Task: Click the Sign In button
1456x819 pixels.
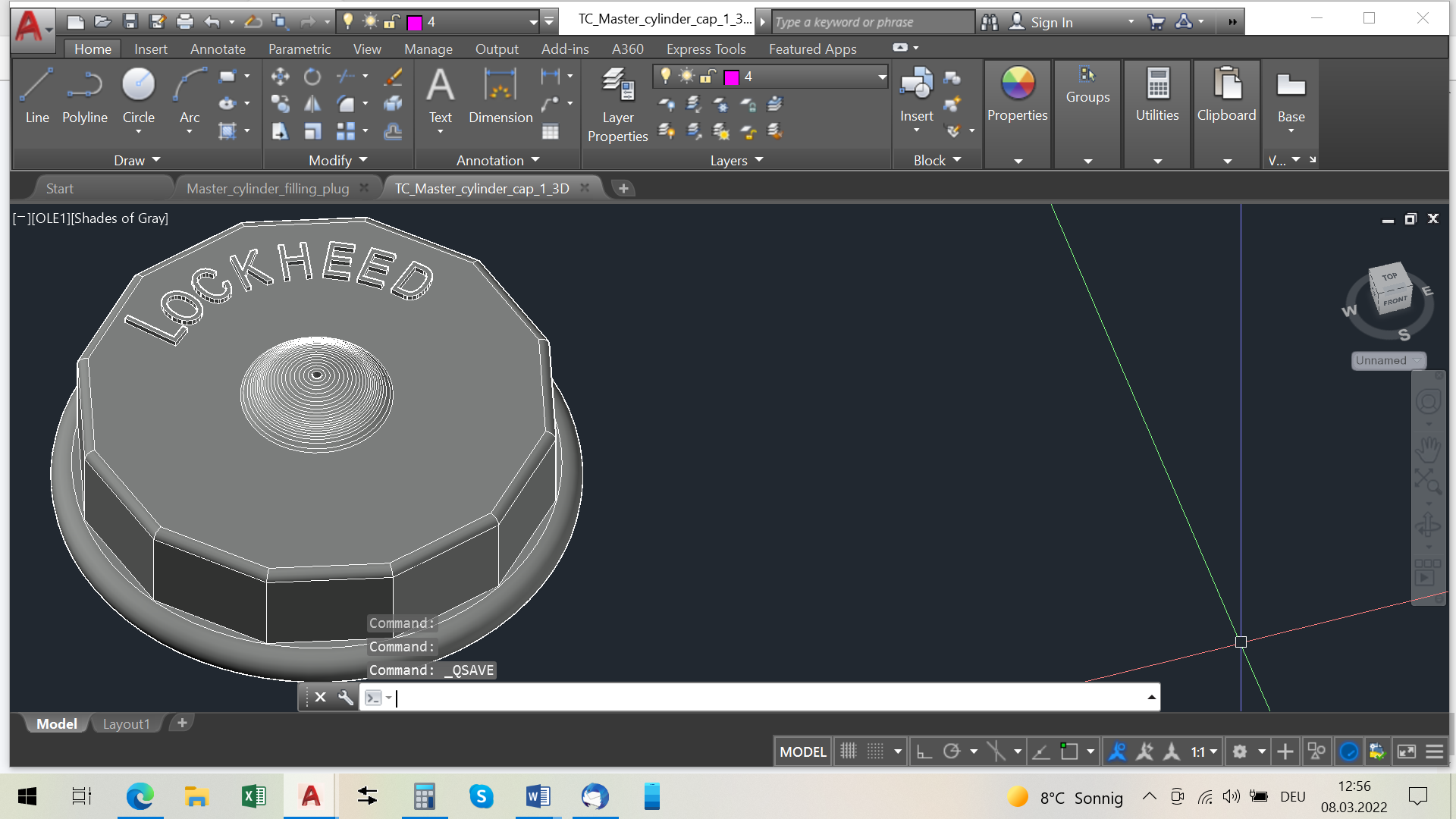Action: point(1041,22)
